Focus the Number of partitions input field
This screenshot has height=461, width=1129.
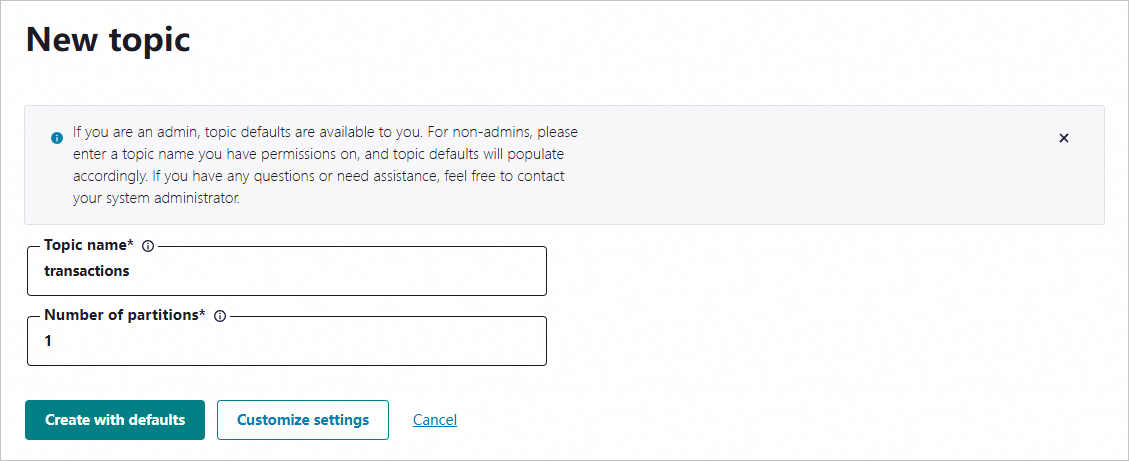click(x=287, y=341)
